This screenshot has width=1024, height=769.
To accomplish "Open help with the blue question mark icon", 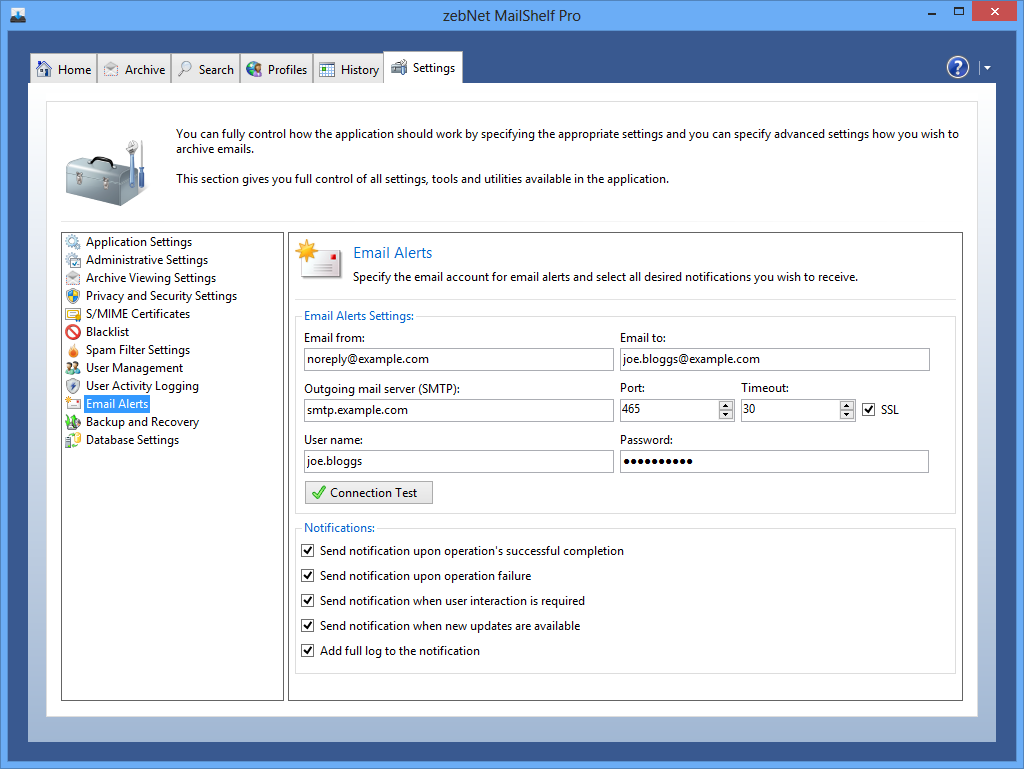I will coord(957,67).
